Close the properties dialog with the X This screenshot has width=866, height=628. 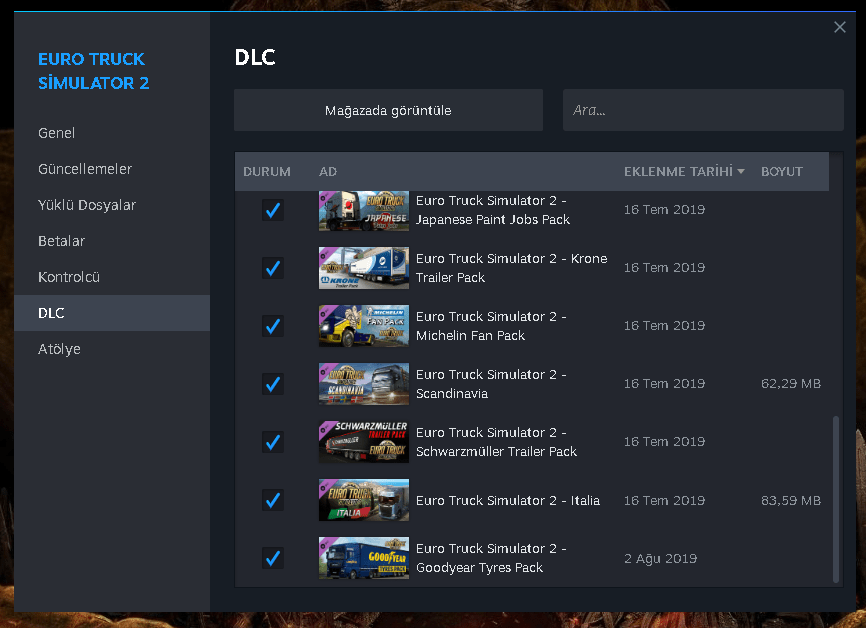[x=840, y=27]
